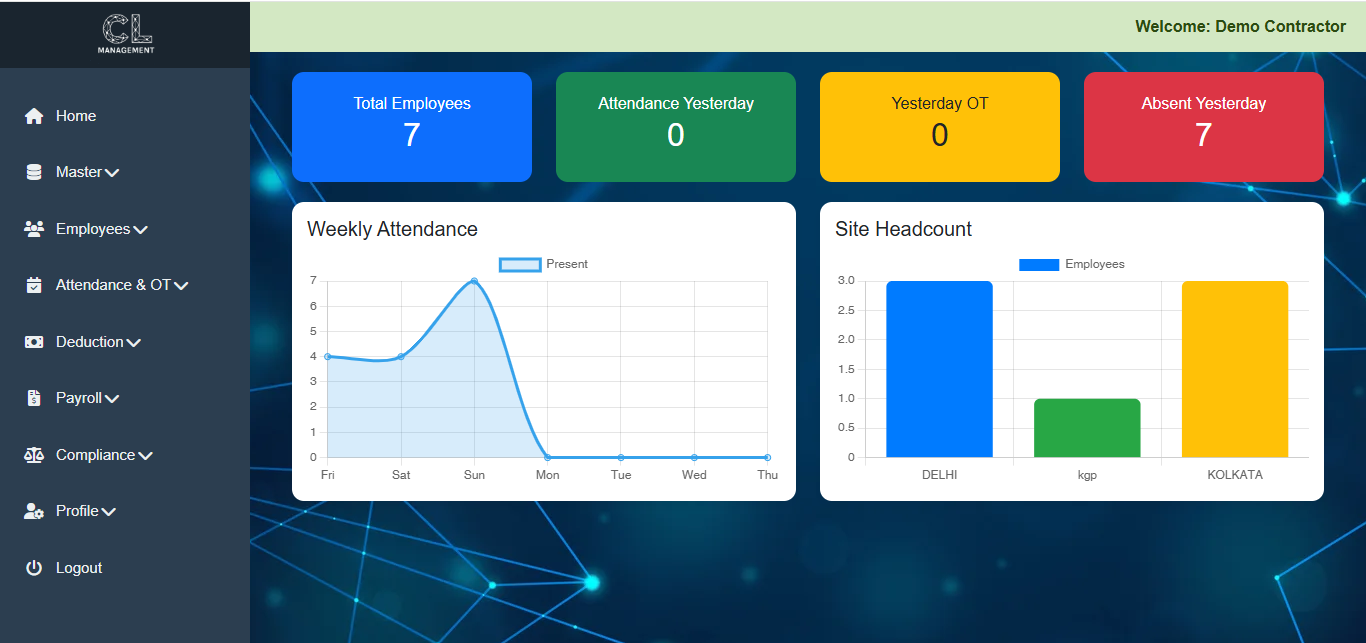Click the Profile user-gear icon
1366x643 pixels.
pos(34,511)
